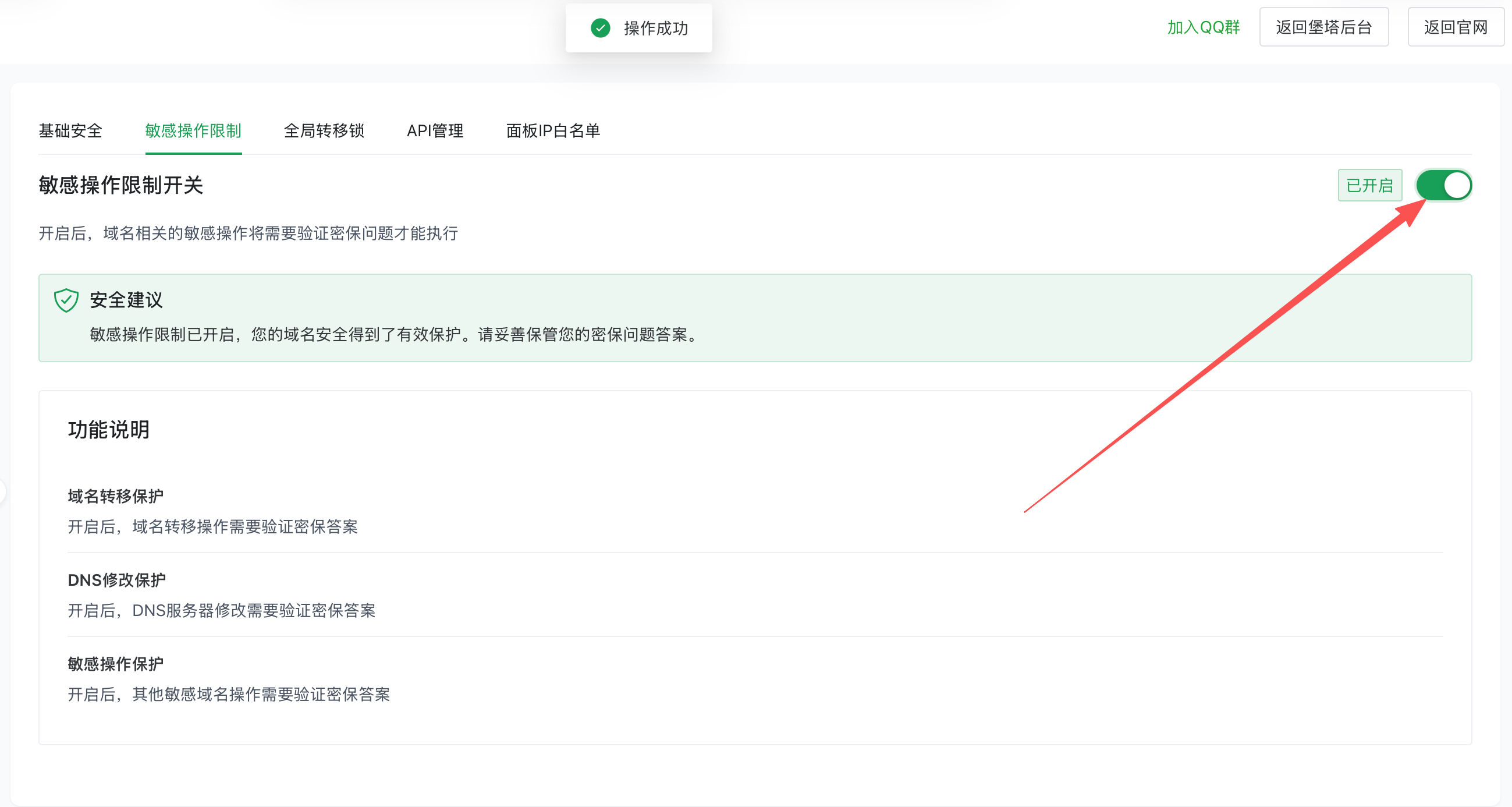Click the green success checkmark icon
The image size is (1512, 807).
click(x=601, y=27)
